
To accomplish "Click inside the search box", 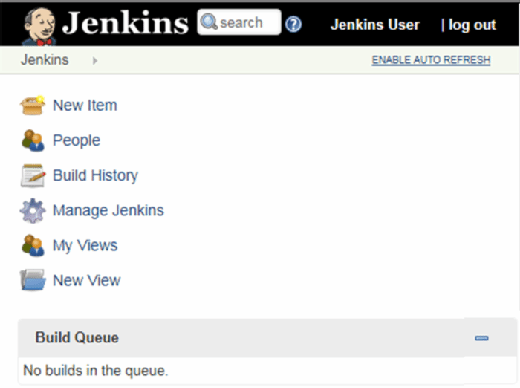I will (x=239, y=22).
